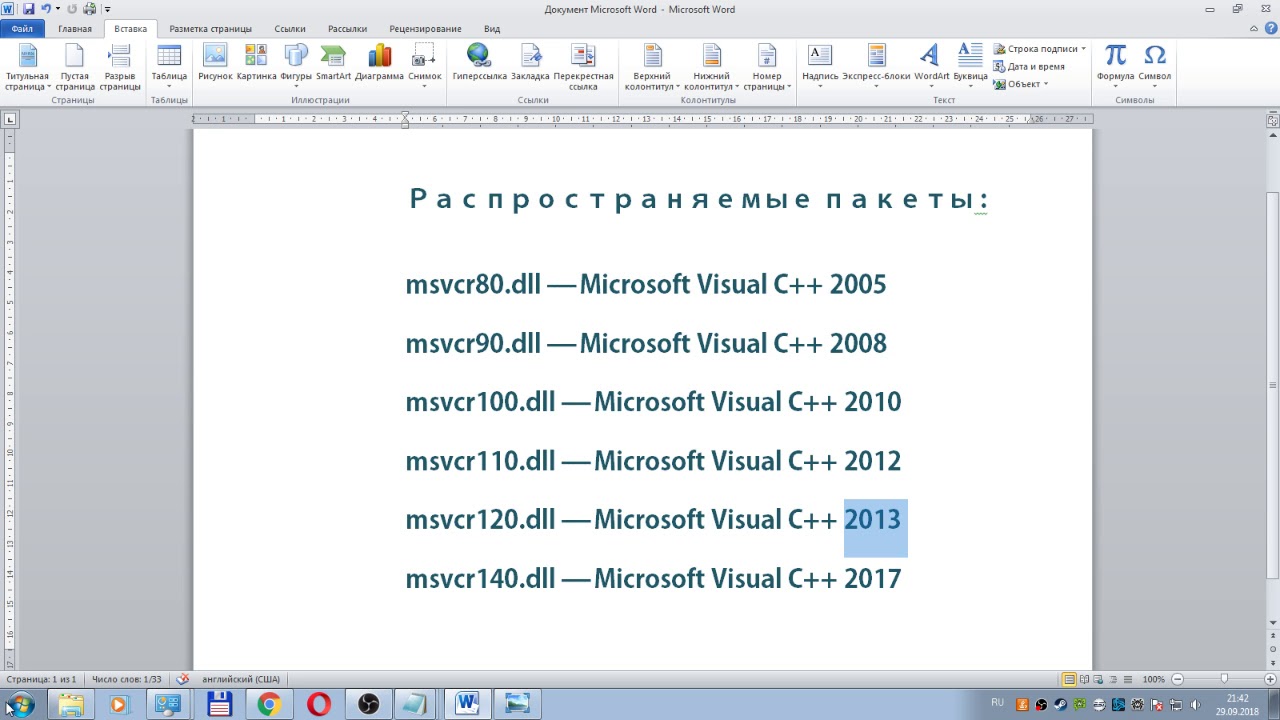Insert Дата и время

pyautogui.click(x=1029, y=67)
